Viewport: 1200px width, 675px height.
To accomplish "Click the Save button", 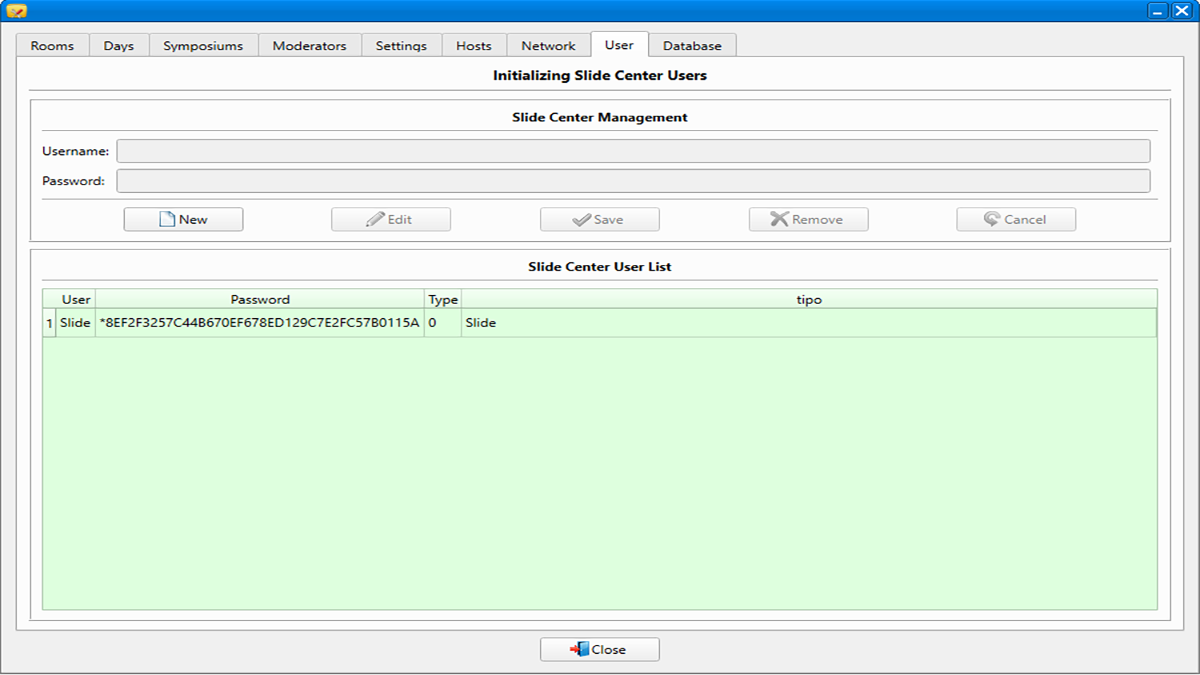I will [600, 219].
